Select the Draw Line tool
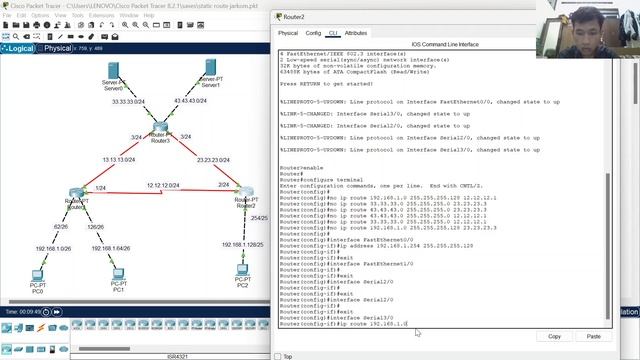 pos(60,37)
